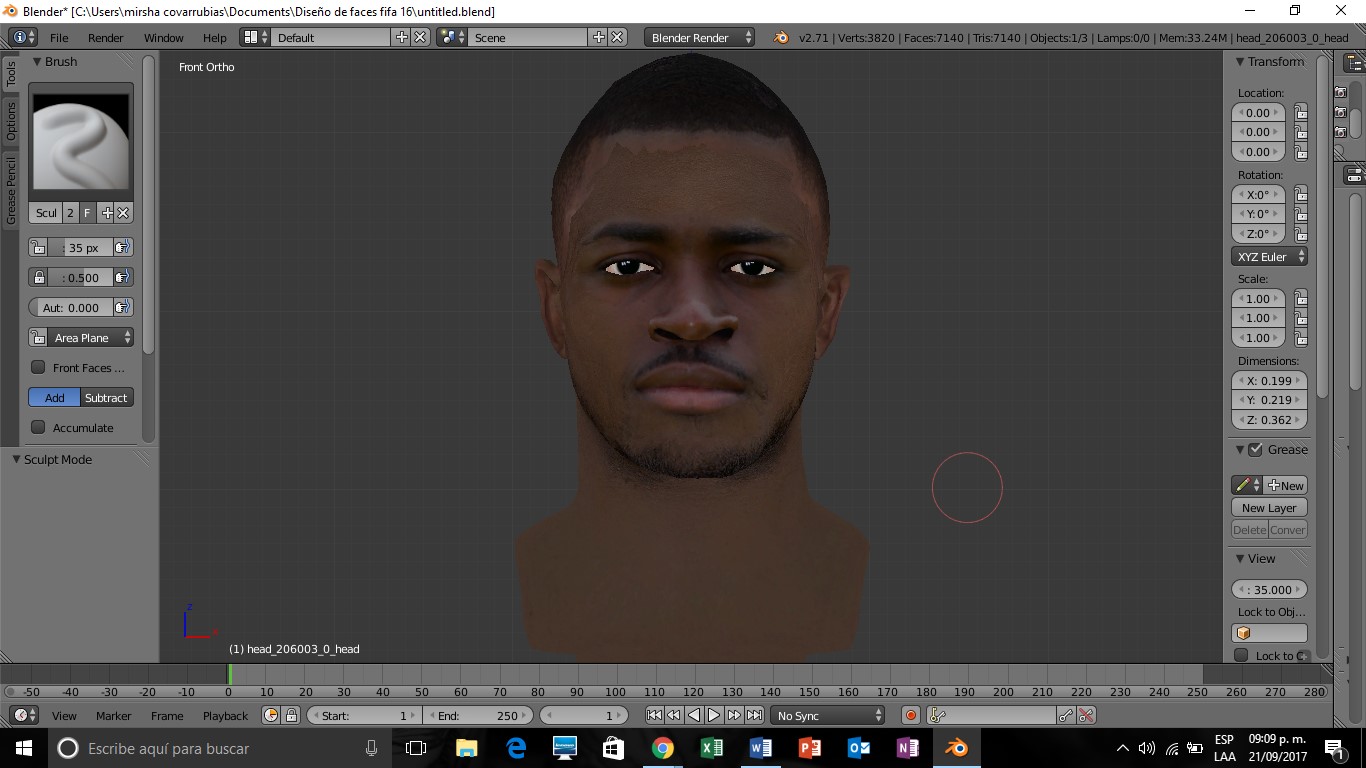Open the File menu
Viewport: 1366px width, 768px height.
(59, 37)
